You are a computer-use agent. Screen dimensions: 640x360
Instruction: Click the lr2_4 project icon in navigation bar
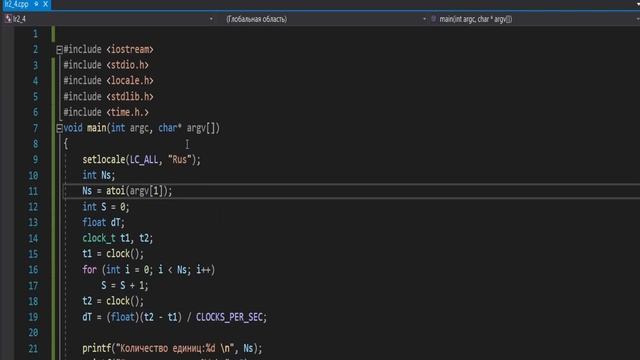(8, 19)
